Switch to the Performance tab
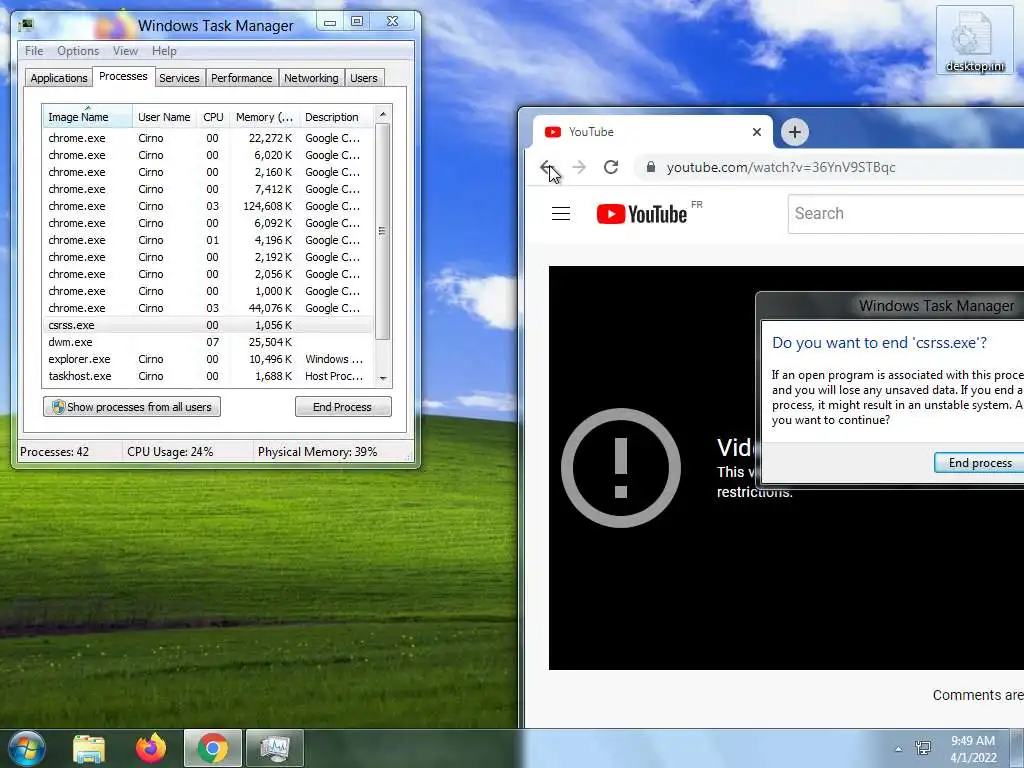This screenshot has width=1024, height=768. tap(242, 78)
